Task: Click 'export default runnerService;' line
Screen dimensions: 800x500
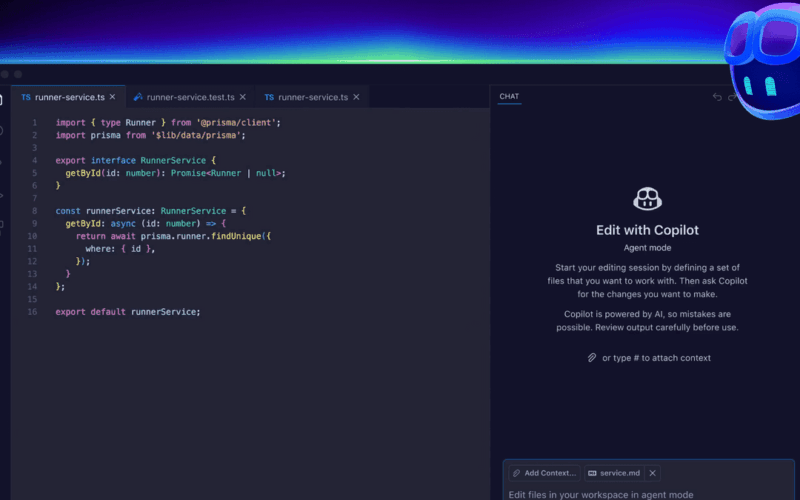Action: tap(128, 312)
